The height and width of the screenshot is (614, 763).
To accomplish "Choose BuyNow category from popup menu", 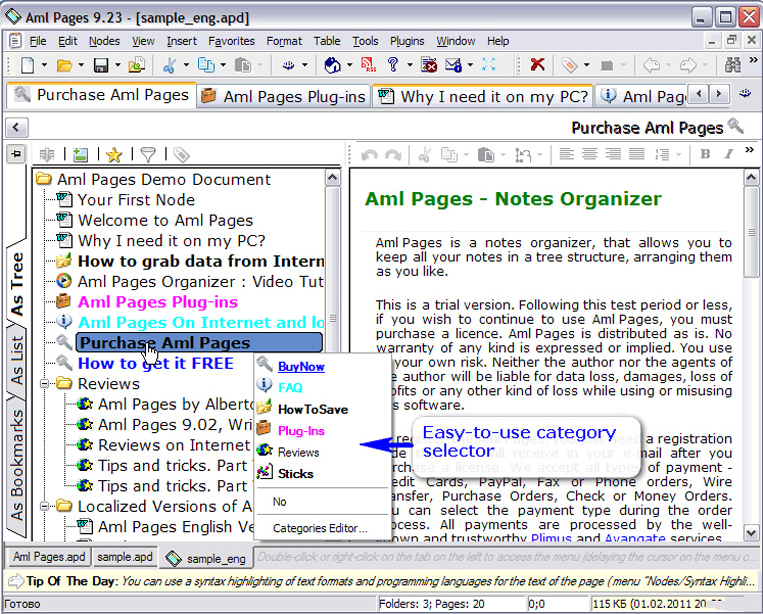I will (300, 367).
